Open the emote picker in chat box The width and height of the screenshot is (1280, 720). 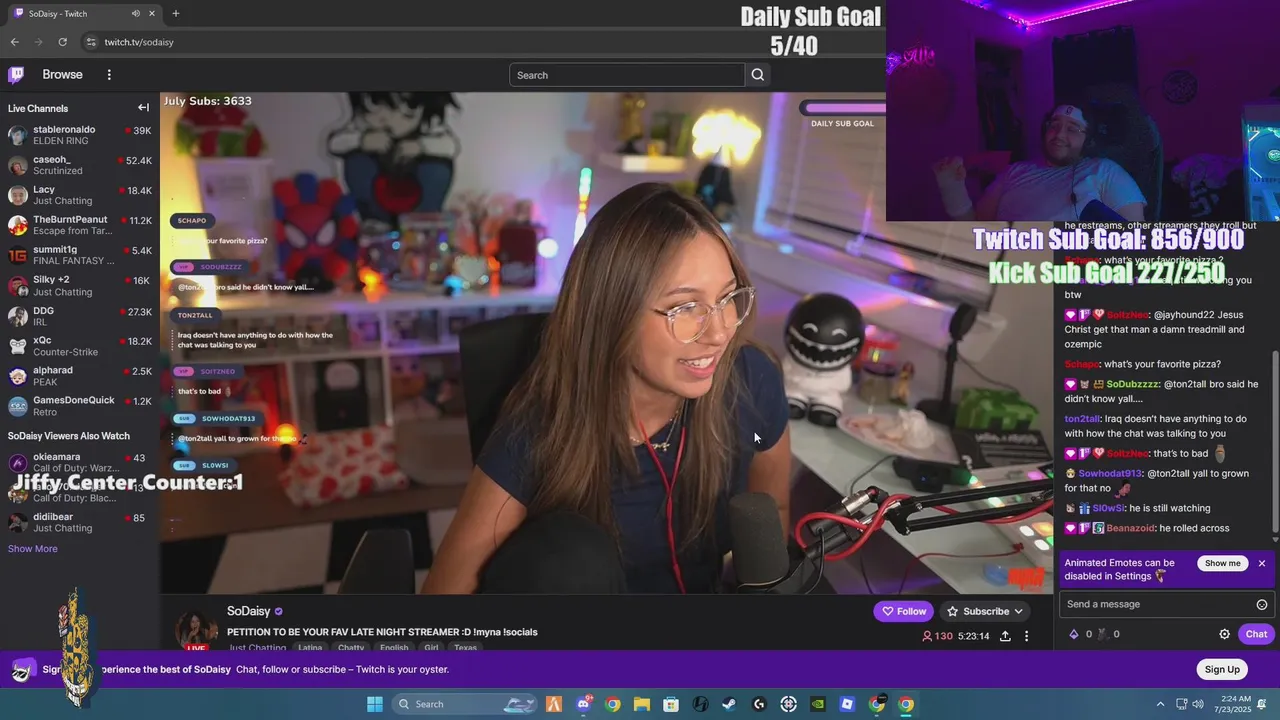[1262, 604]
